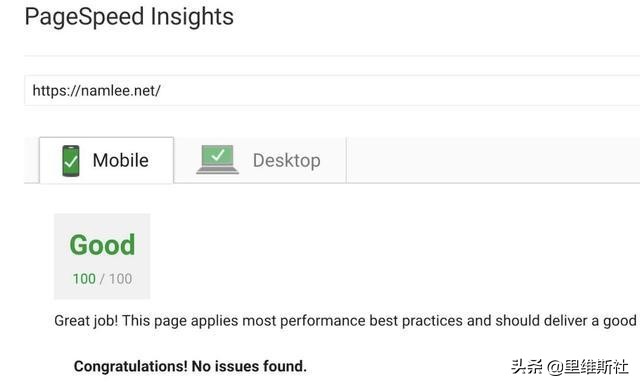The height and width of the screenshot is (386, 640).
Task: Click the https://namlee.net/ URL text
Action: (x=96, y=90)
